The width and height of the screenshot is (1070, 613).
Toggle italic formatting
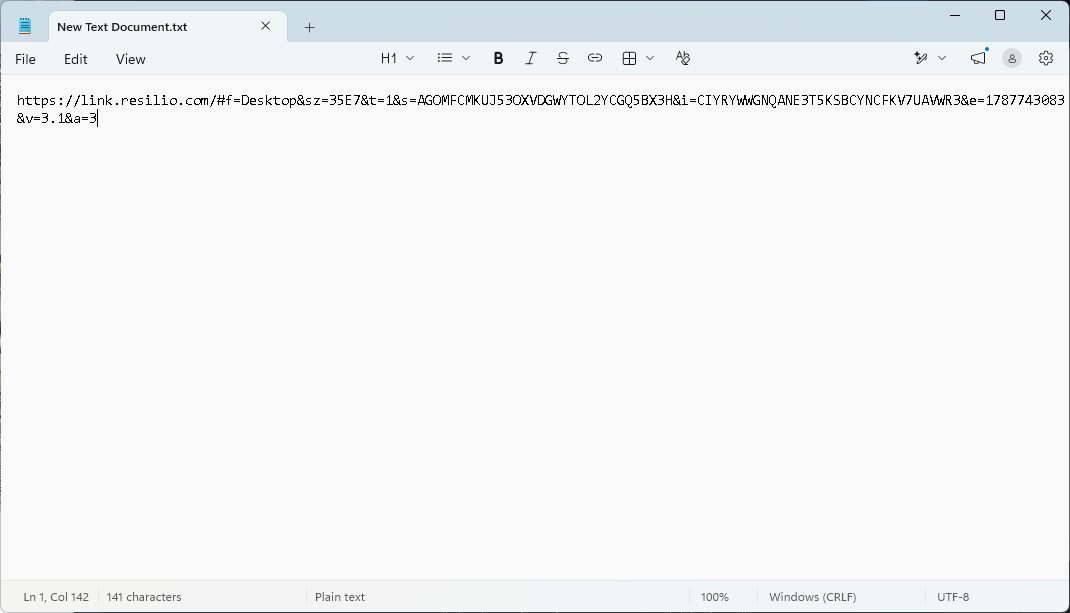click(x=530, y=59)
